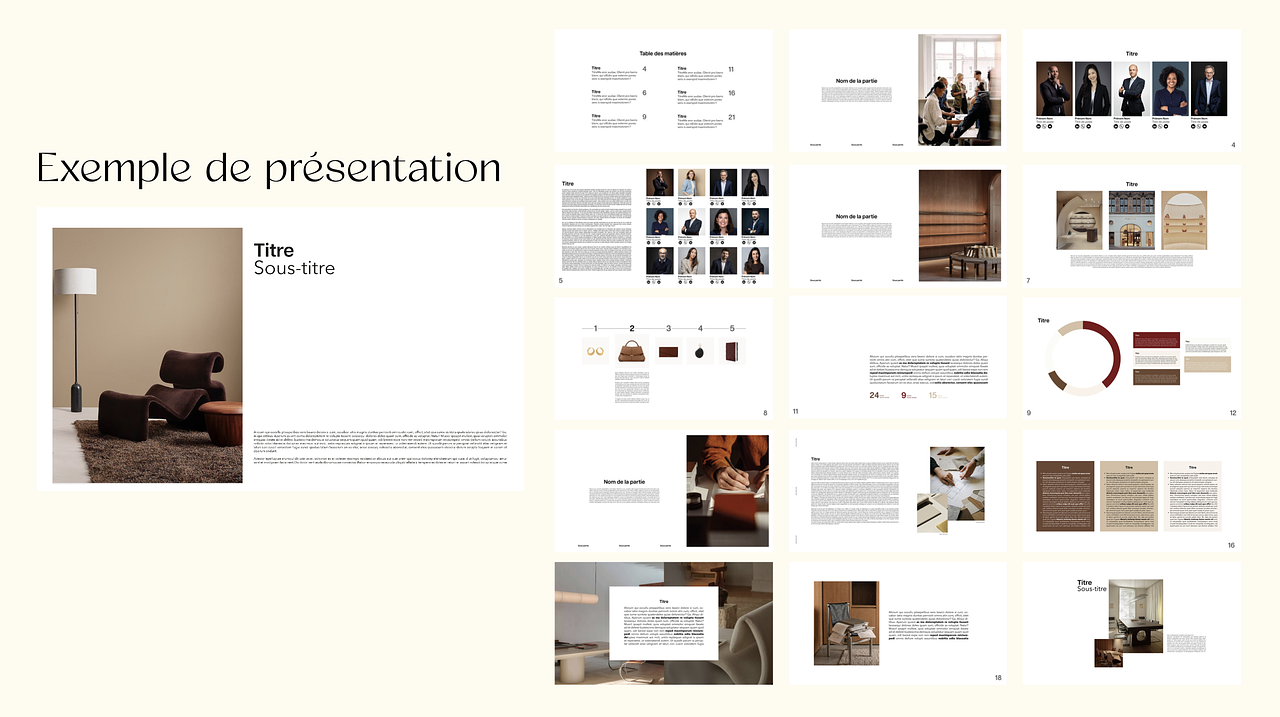Click the beige "15" statistic on slide 11
The image size is (1280, 717).
click(x=933, y=395)
